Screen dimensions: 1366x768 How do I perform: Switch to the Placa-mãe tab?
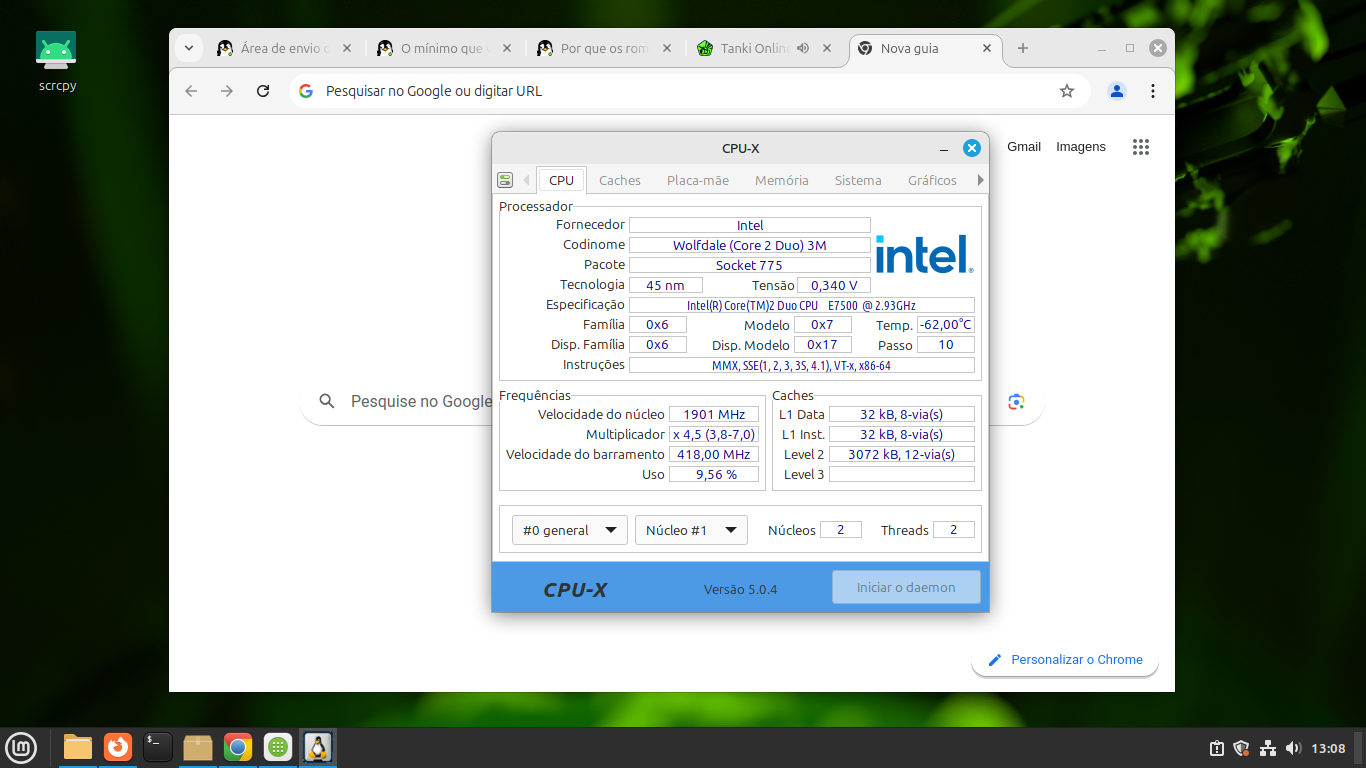pos(698,180)
